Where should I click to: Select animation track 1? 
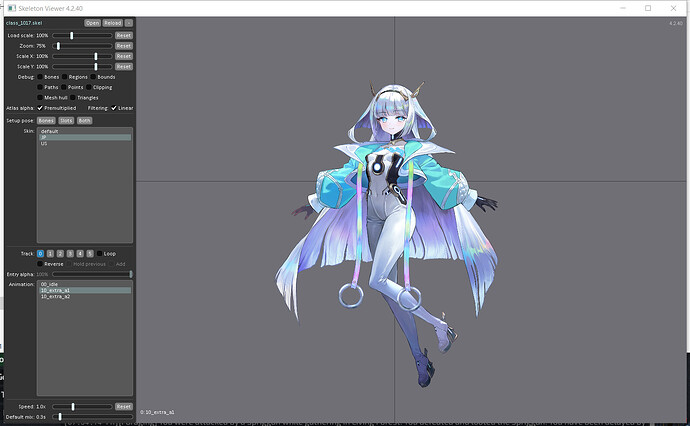(50, 253)
